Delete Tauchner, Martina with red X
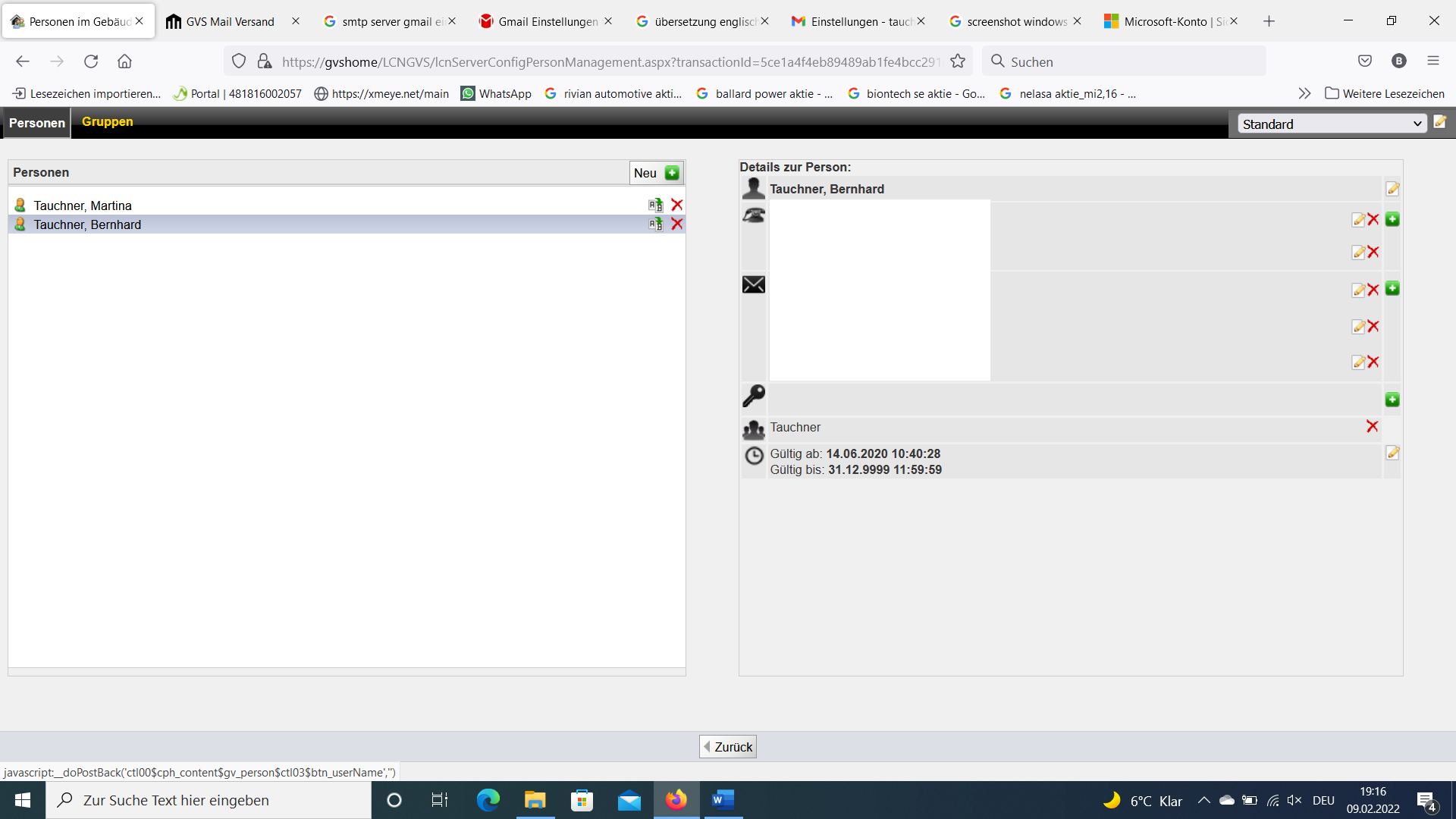 676,205
